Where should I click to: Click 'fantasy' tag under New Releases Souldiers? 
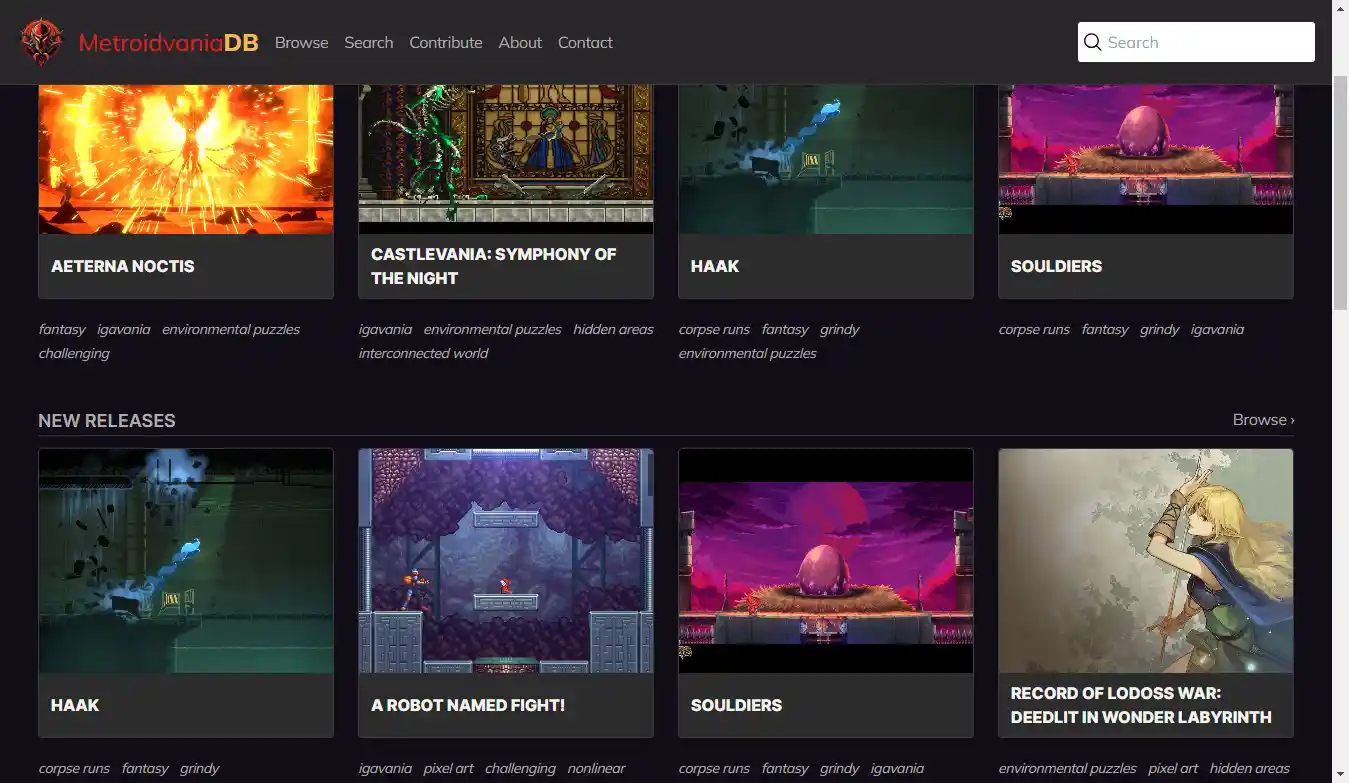coord(785,768)
